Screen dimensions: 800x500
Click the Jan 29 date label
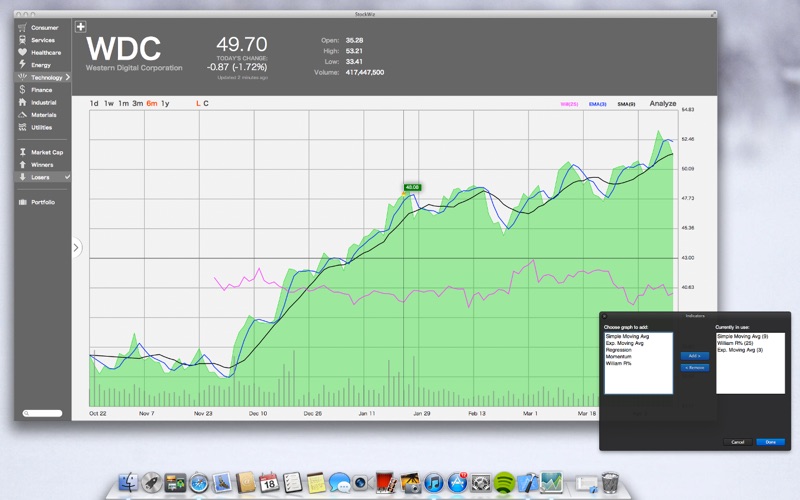pyautogui.click(x=421, y=413)
